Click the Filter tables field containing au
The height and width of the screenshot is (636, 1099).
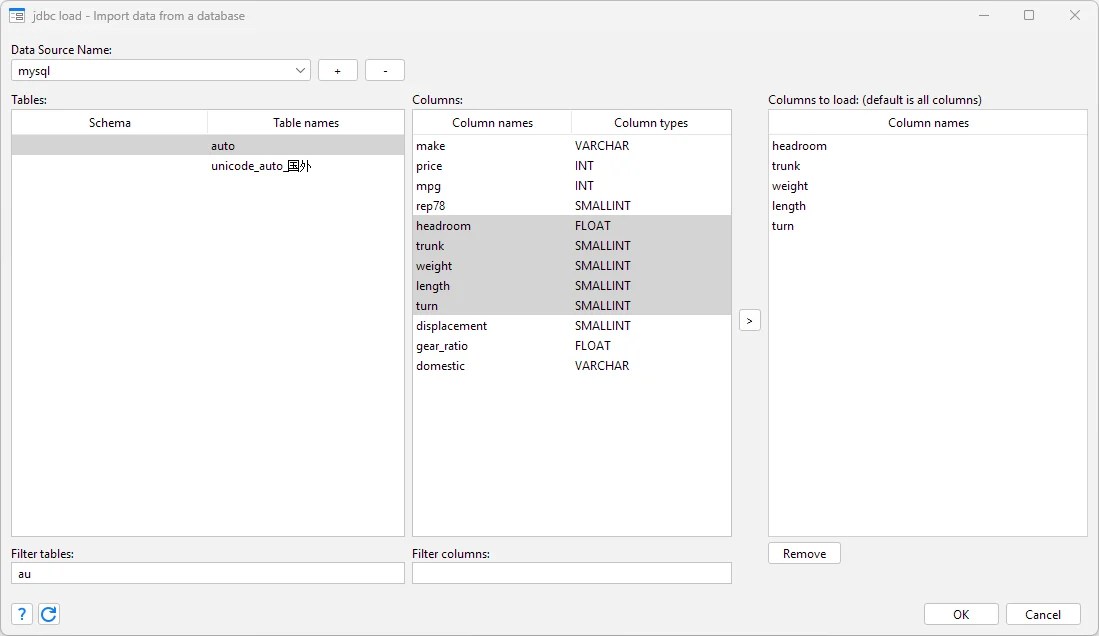tap(207, 573)
